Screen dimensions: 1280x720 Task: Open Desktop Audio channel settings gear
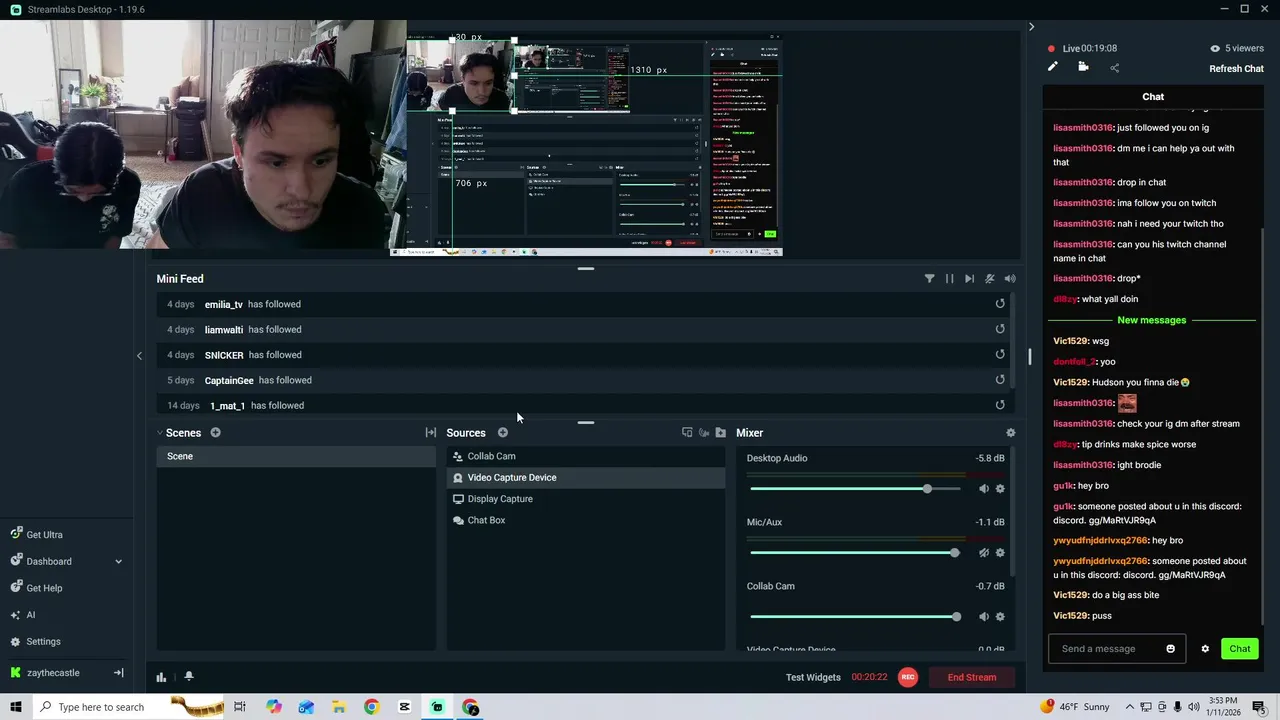coord(1000,489)
